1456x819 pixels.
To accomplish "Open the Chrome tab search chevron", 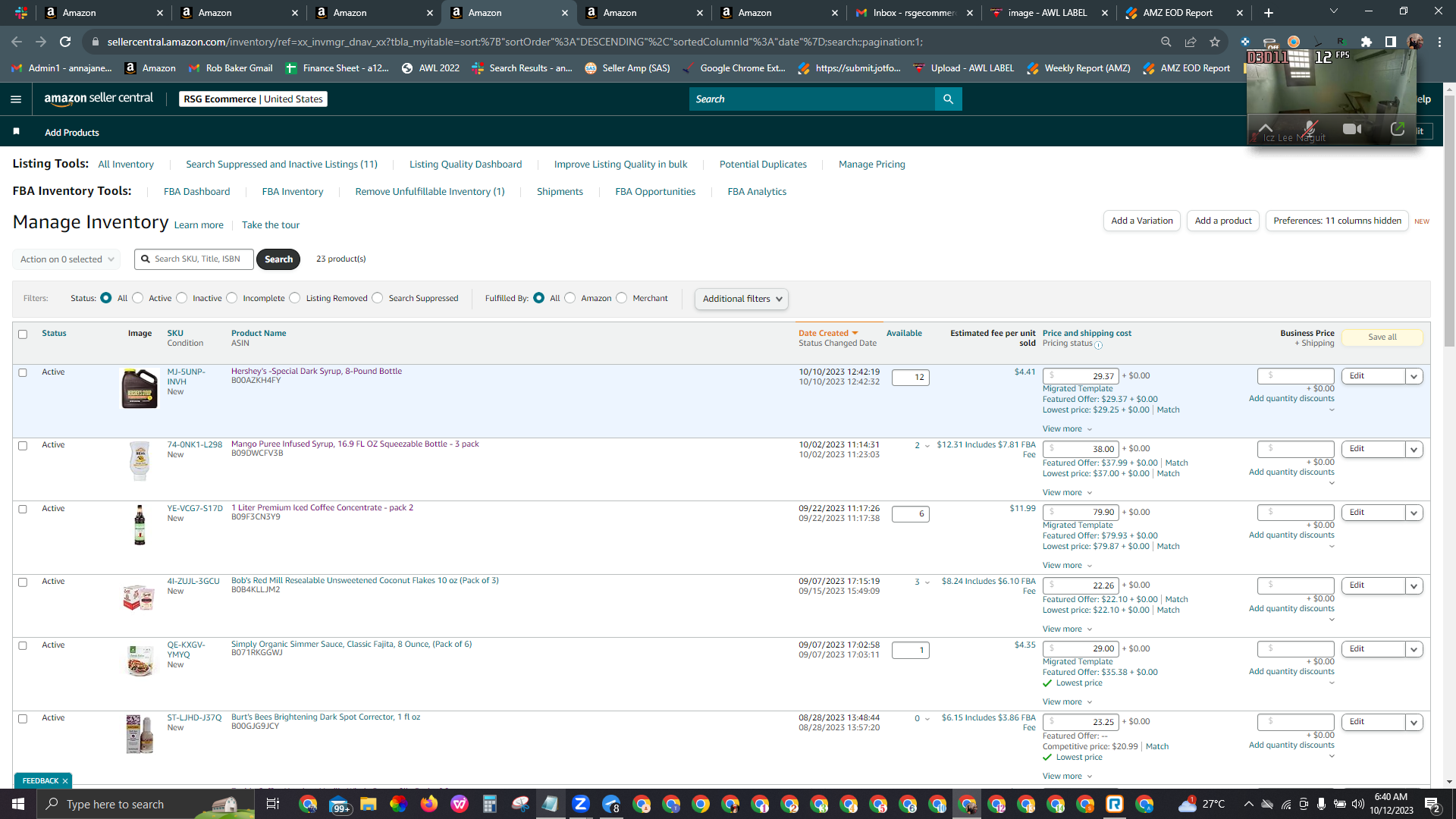I will [1334, 11].
